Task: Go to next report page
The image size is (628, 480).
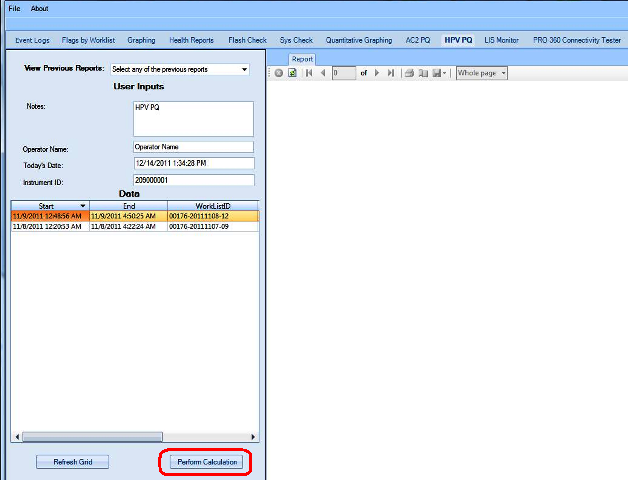Action: coord(377,74)
